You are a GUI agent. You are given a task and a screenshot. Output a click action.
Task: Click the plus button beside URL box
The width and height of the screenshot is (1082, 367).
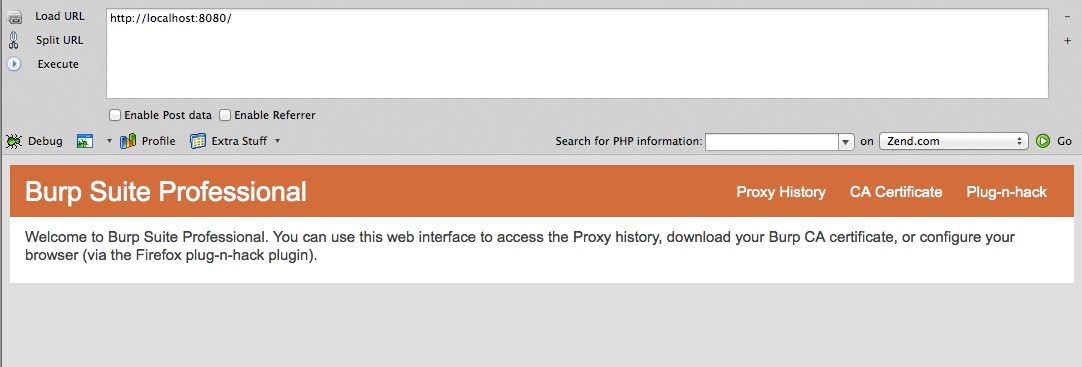(x=1068, y=41)
